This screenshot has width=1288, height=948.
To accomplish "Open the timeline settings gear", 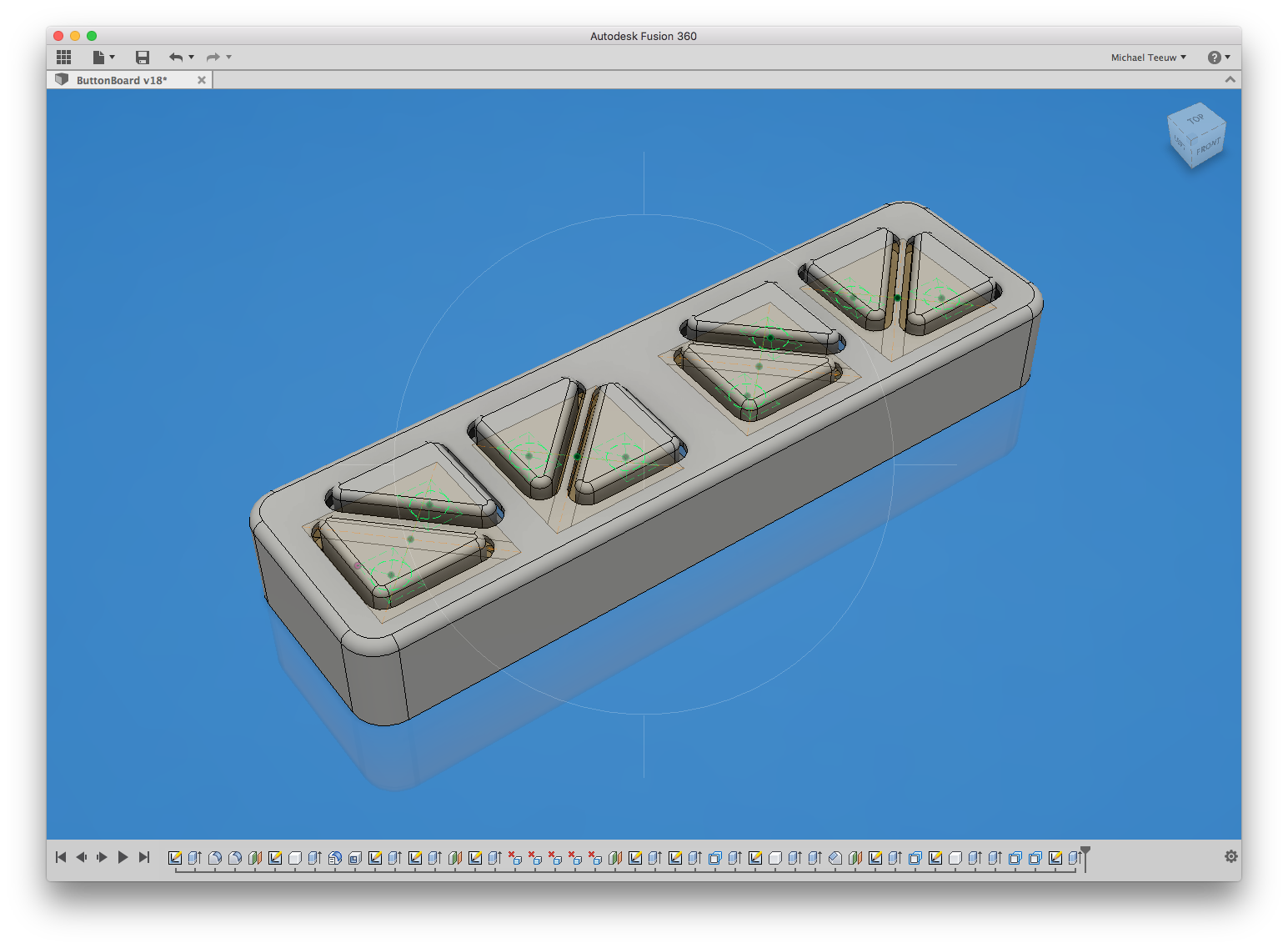I will [1230, 856].
